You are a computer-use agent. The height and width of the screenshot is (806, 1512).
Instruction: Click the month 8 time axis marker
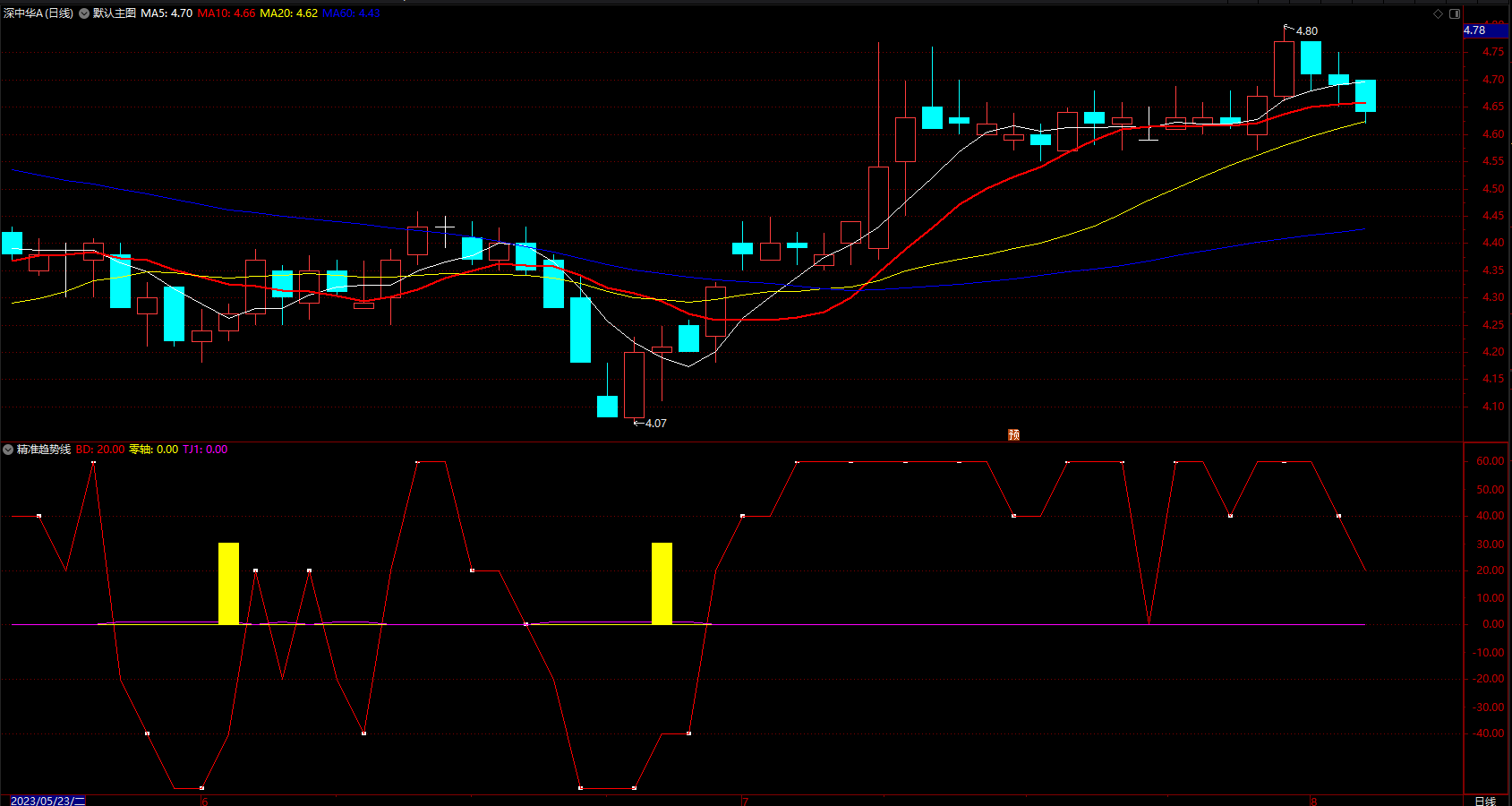click(x=1313, y=801)
